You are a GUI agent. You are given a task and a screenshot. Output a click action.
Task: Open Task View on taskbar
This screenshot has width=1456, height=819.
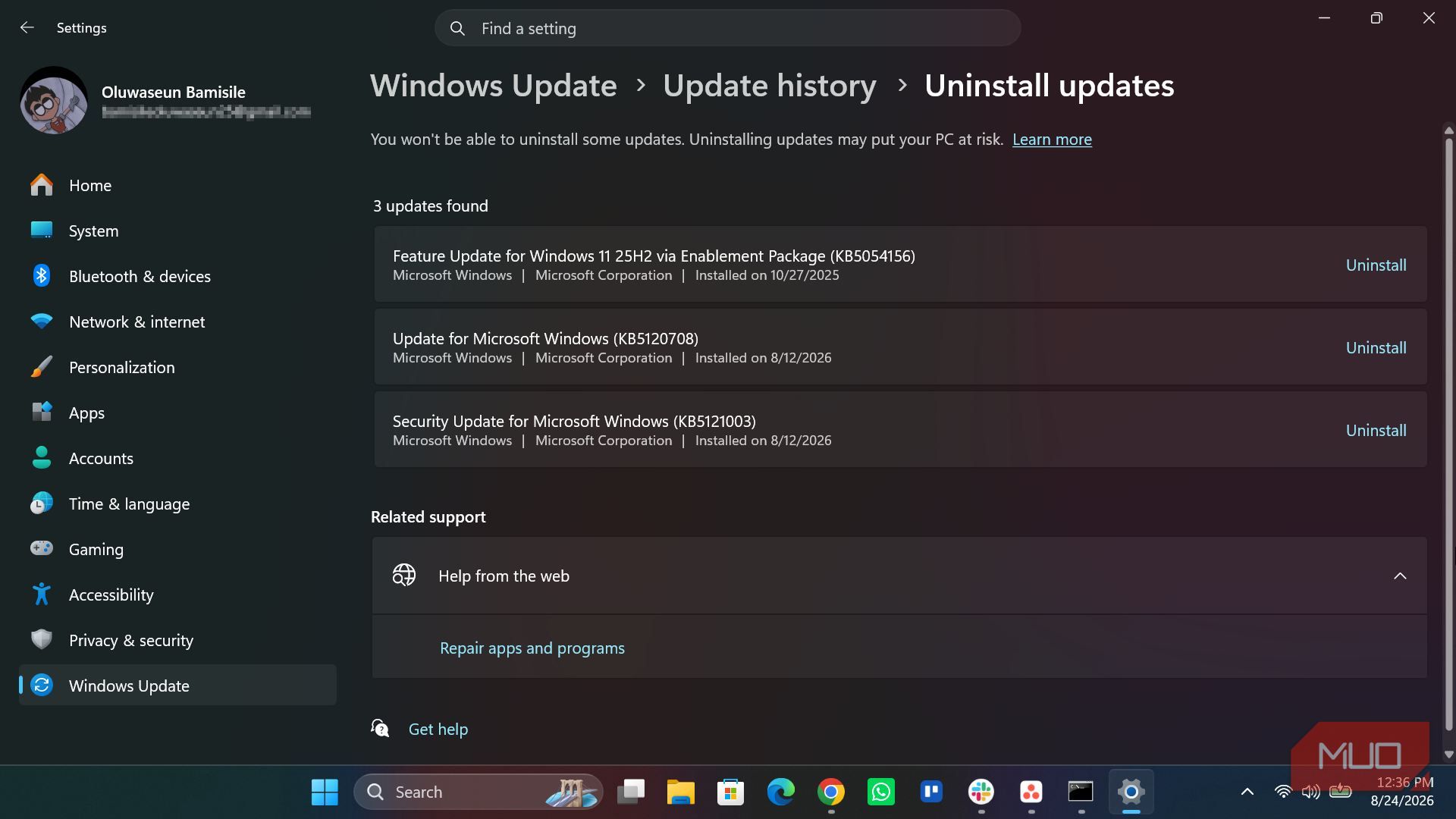tap(630, 792)
